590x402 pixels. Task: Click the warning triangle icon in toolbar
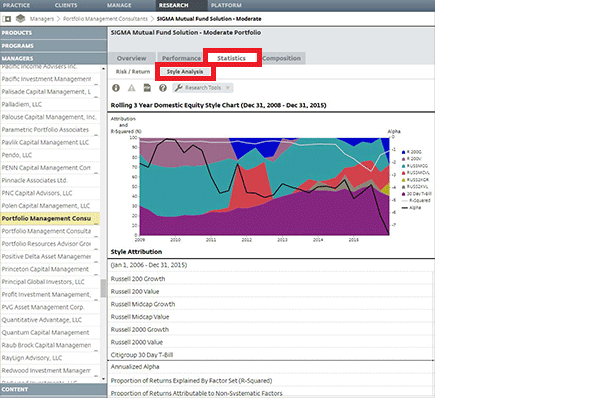click(x=131, y=88)
